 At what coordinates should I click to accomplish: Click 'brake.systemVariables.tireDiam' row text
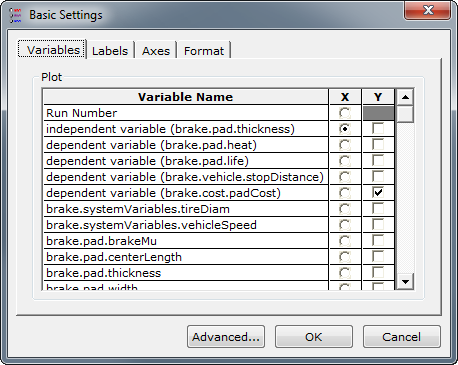click(138, 209)
